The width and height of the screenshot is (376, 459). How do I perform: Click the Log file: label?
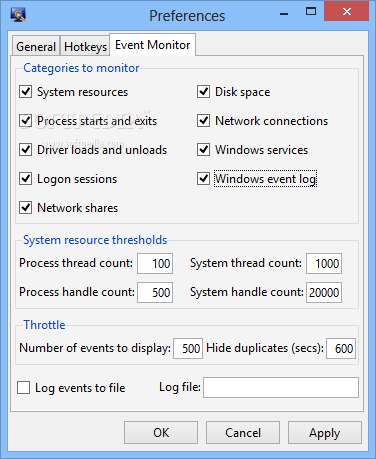pyautogui.click(x=180, y=387)
